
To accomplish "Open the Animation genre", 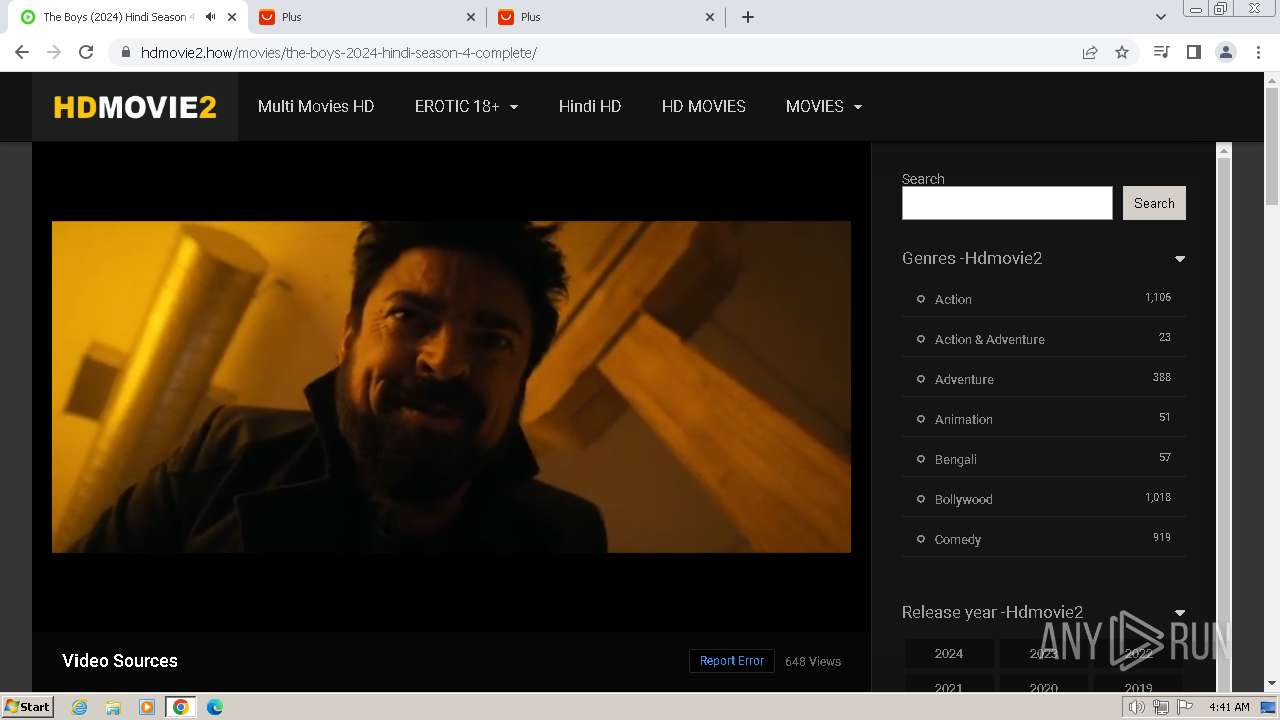I will click(964, 419).
